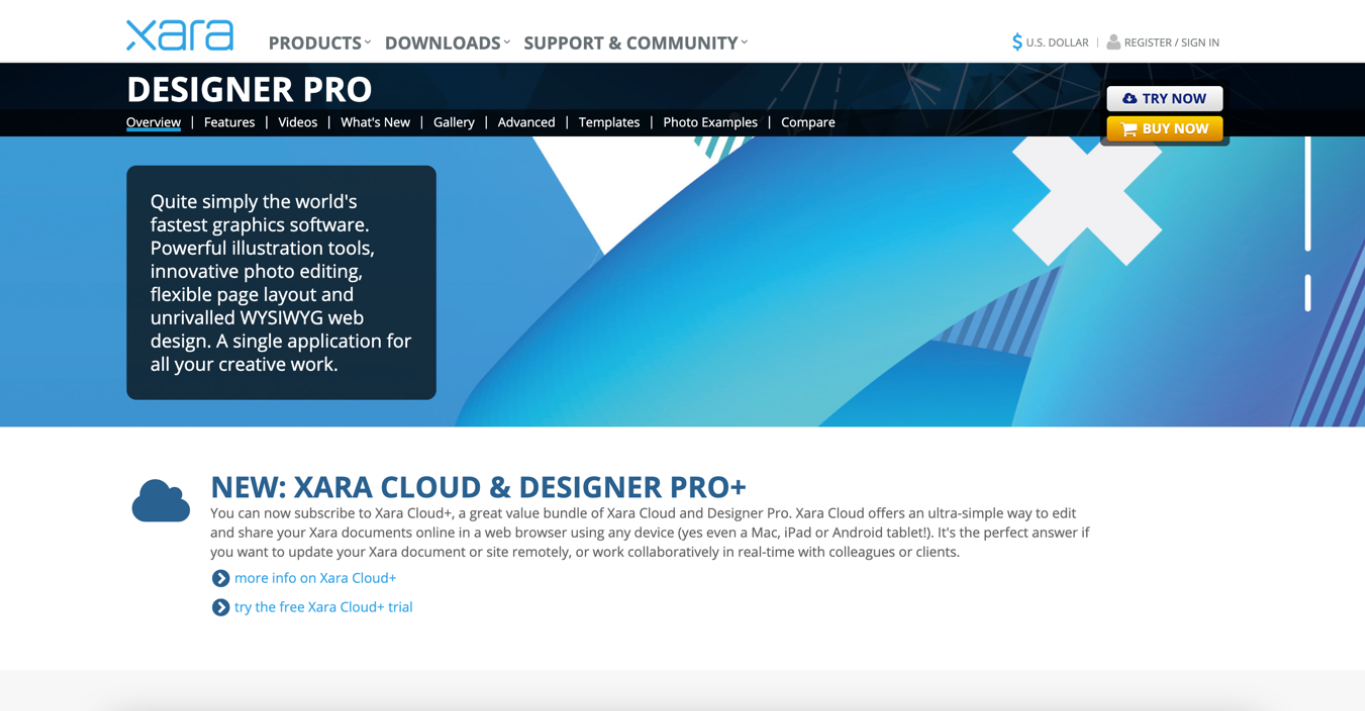Viewport: 1365px width, 711px height.
Task: Click the large blue cloud icon
Action: pyautogui.click(x=161, y=500)
